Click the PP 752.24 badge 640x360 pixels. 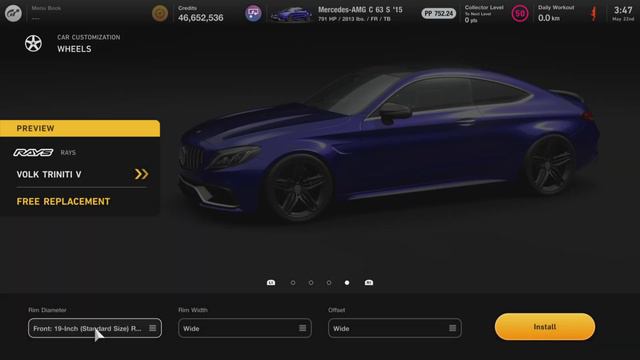click(x=438, y=13)
